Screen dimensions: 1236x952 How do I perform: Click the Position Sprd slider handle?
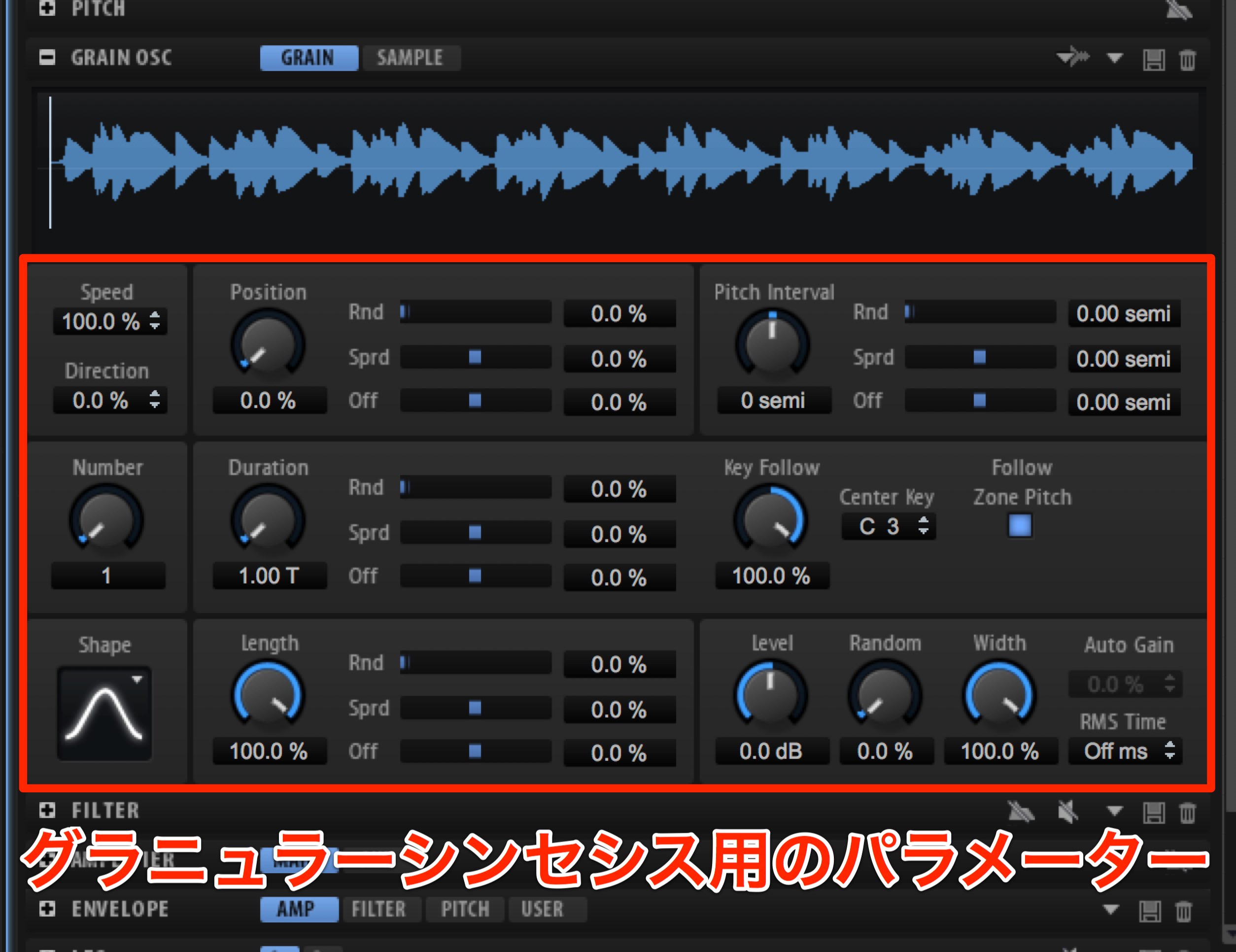(475, 357)
